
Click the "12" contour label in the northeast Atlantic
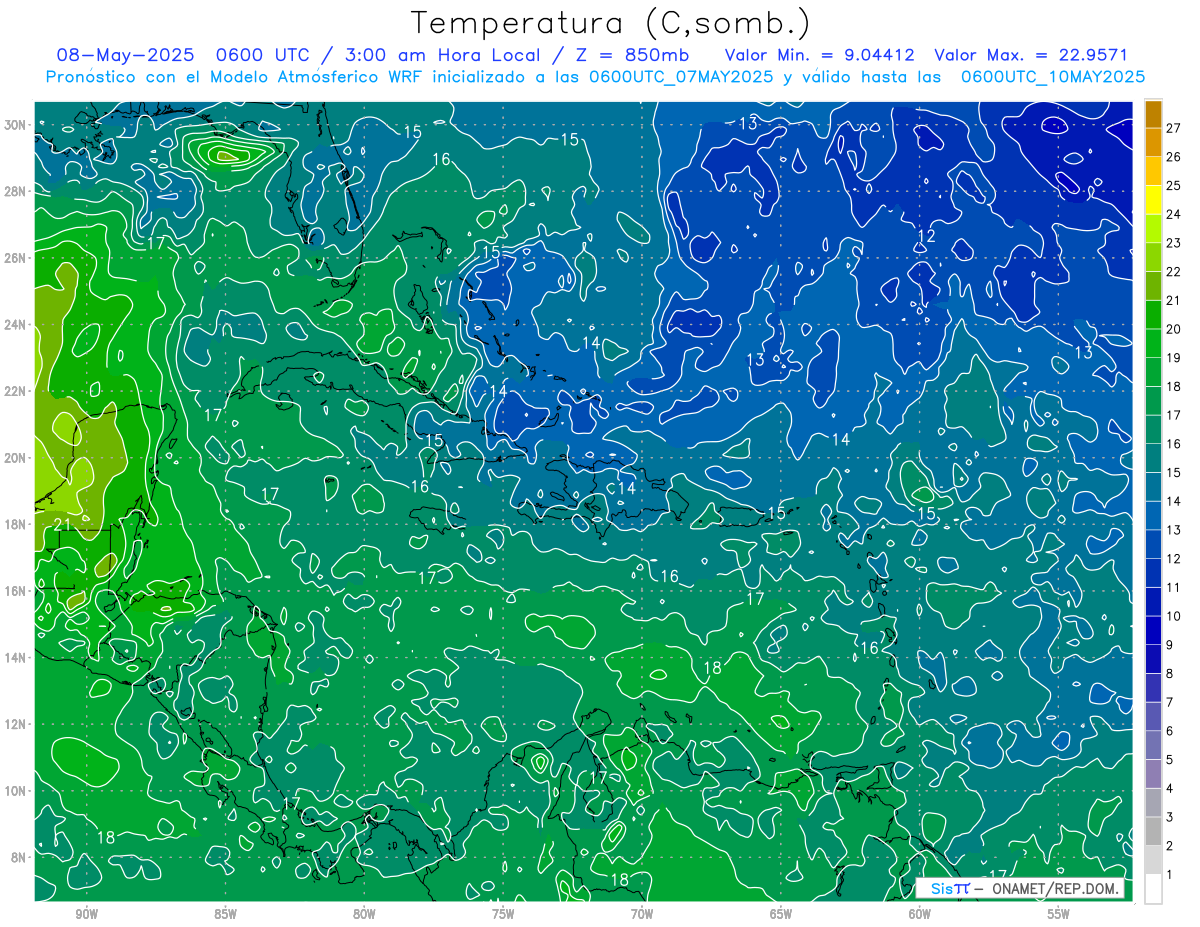(926, 236)
